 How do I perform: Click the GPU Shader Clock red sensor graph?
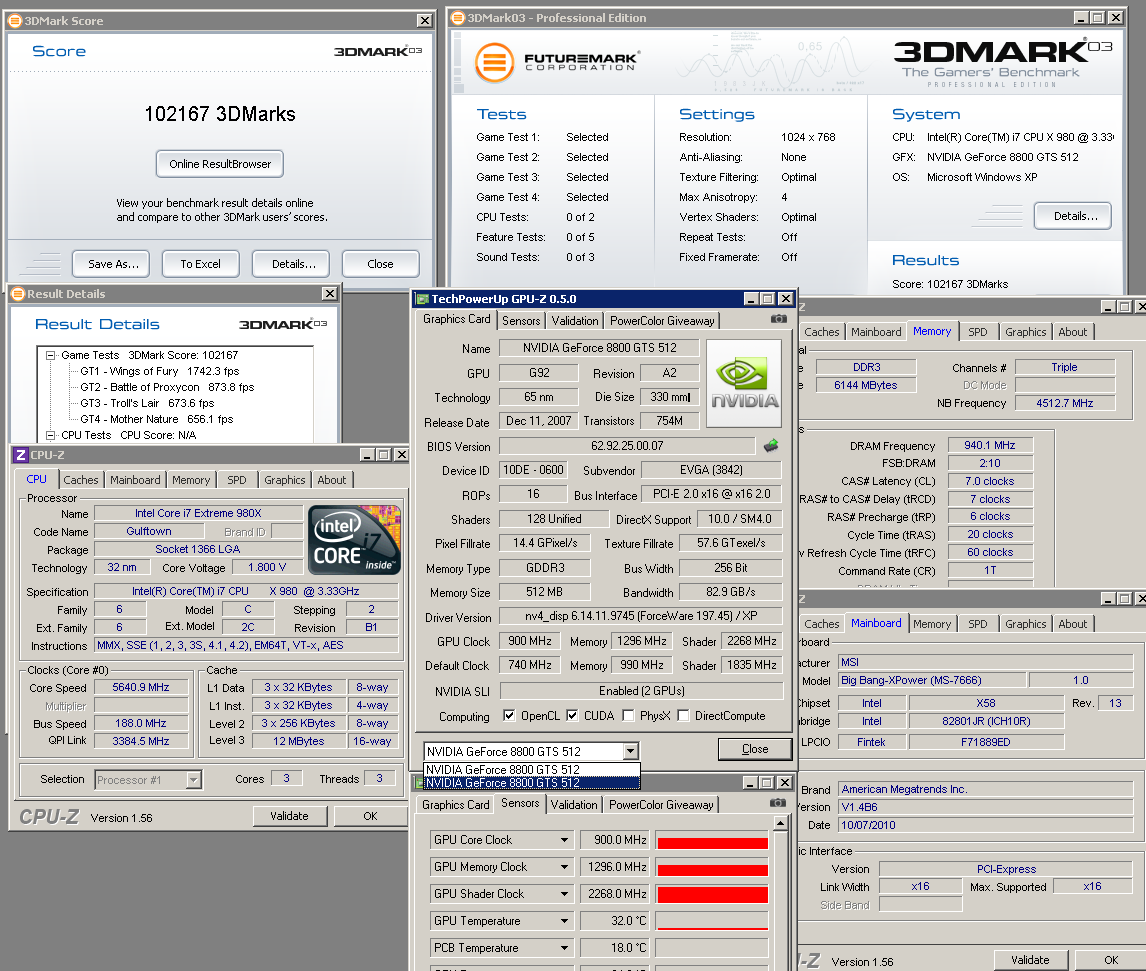712,894
